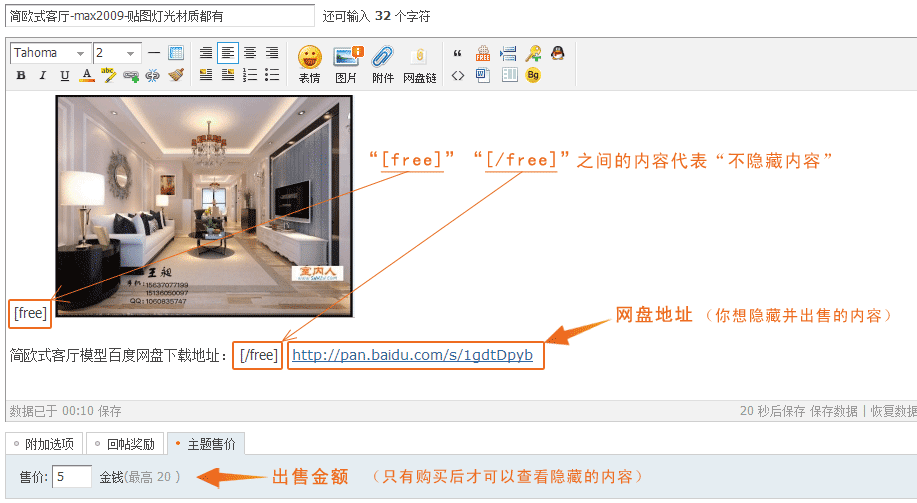Toggle underline formatting
917x503 pixels.
64,75
